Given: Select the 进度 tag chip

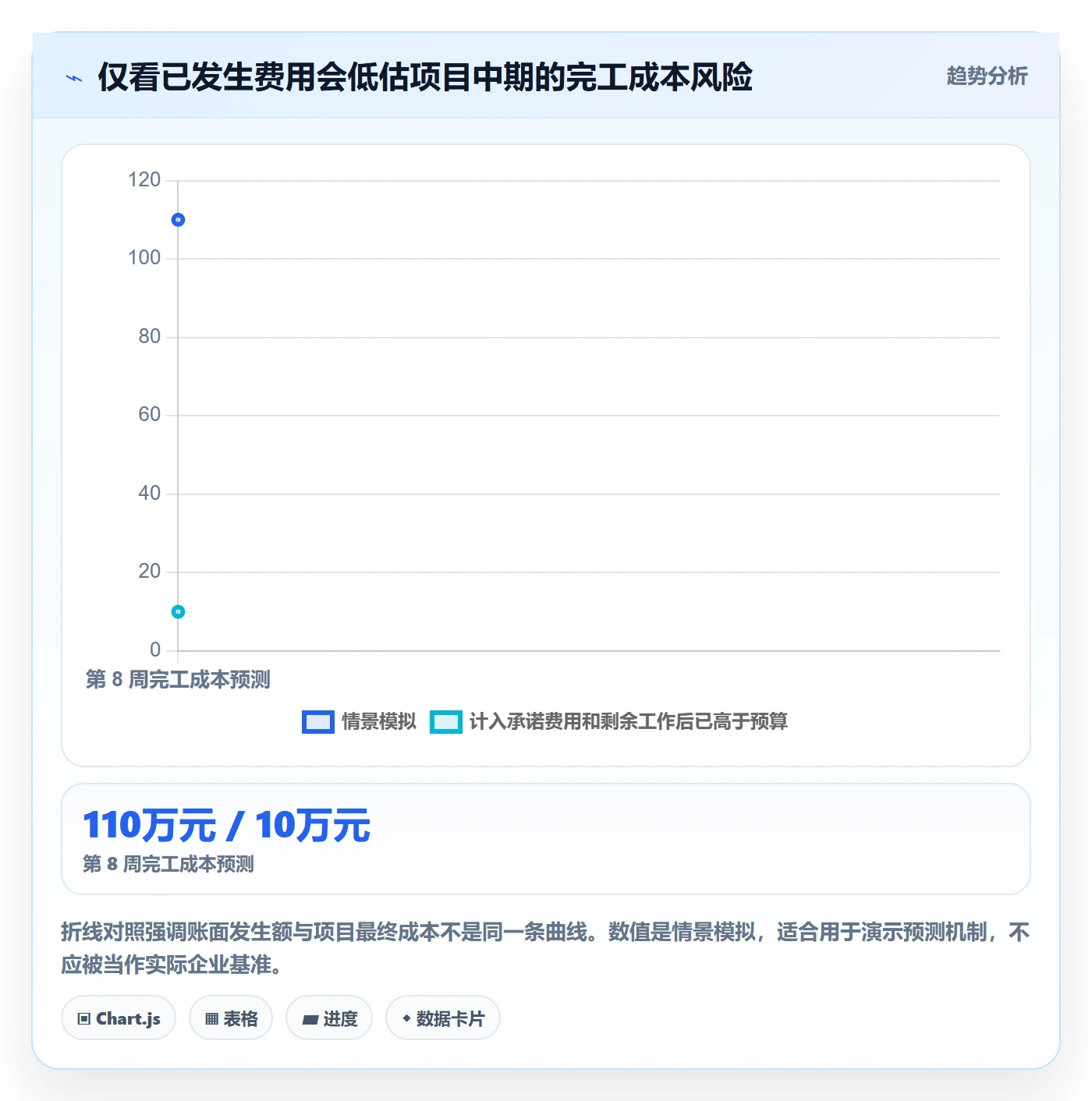Looking at the screenshot, I should (x=329, y=1018).
